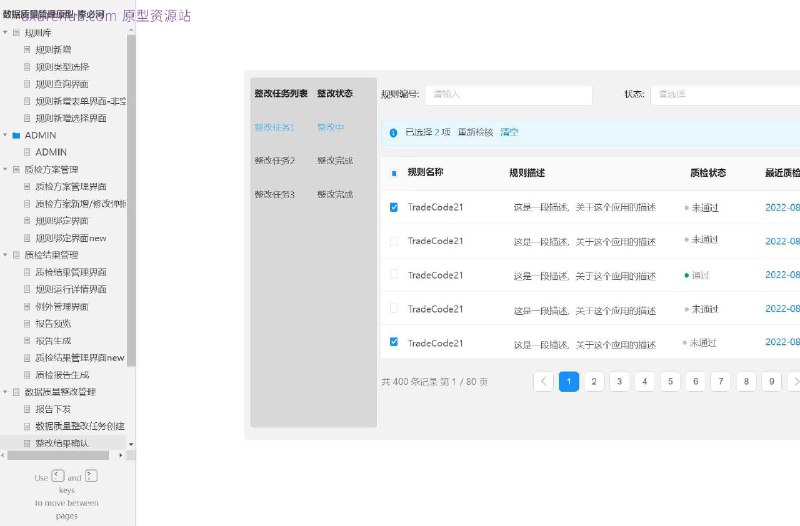This screenshot has width=800, height=526.
Task: Click the page icon next to 规则类型选择
Action: 27,67
